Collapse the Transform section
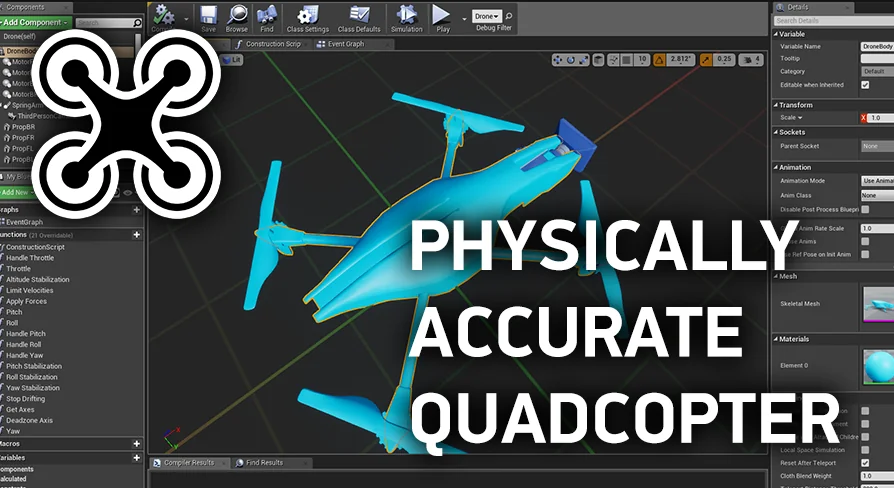The width and height of the screenshot is (894, 488). coord(776,105)
